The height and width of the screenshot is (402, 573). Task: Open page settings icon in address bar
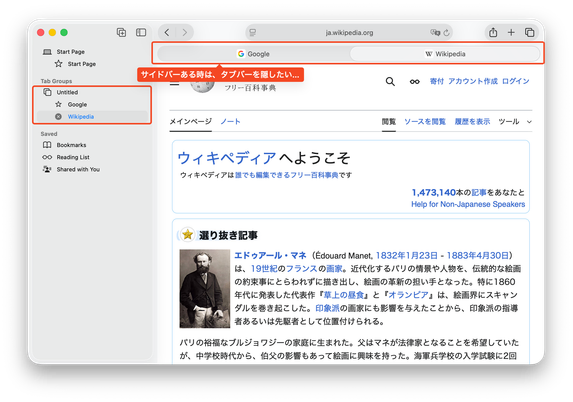[253, 33]
